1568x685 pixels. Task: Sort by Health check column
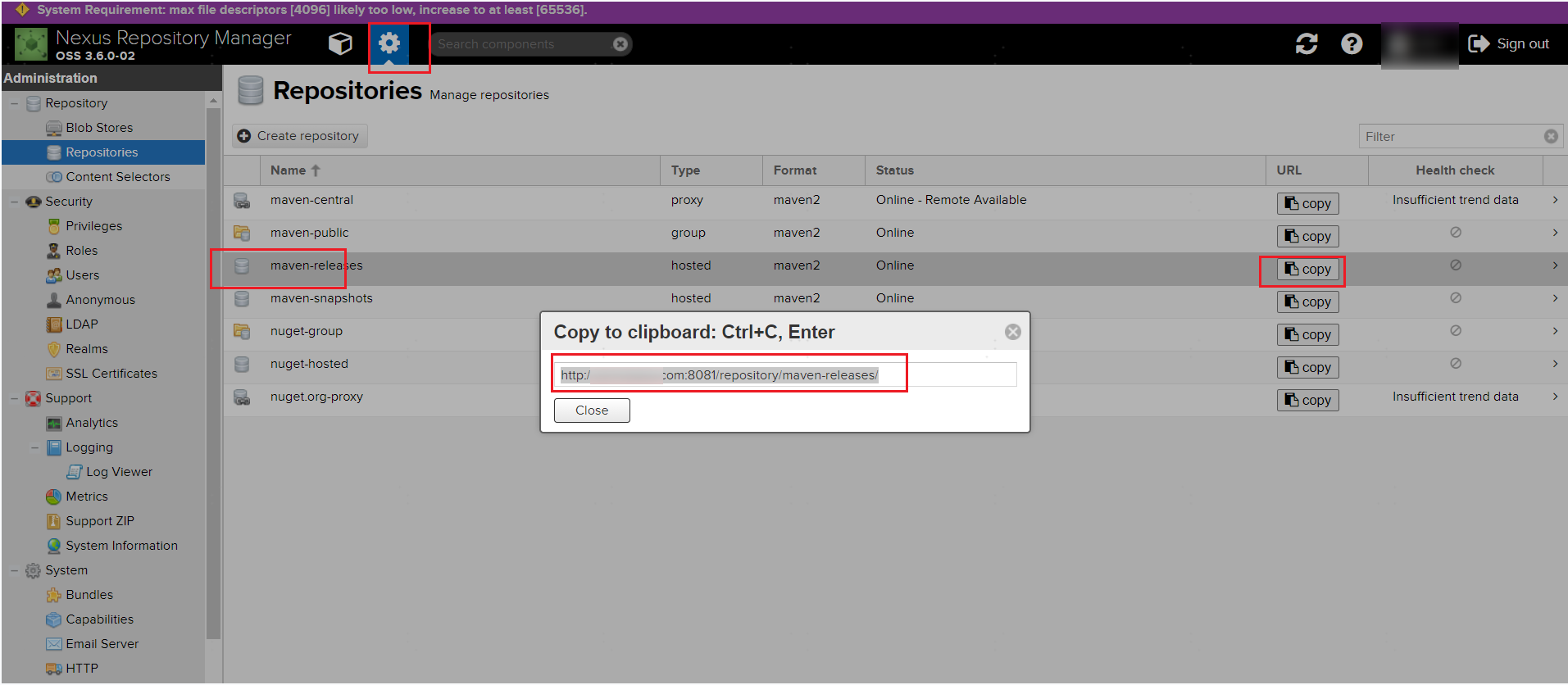click(1455, 170)
